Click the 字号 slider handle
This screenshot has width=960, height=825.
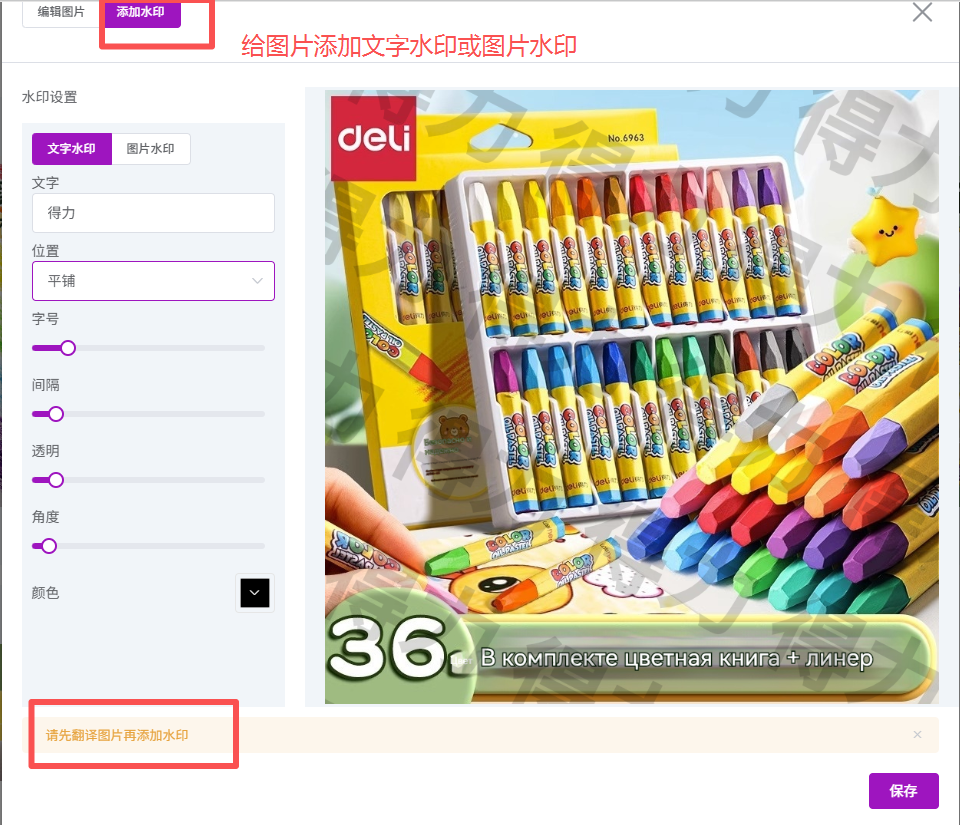coord(68,348)
